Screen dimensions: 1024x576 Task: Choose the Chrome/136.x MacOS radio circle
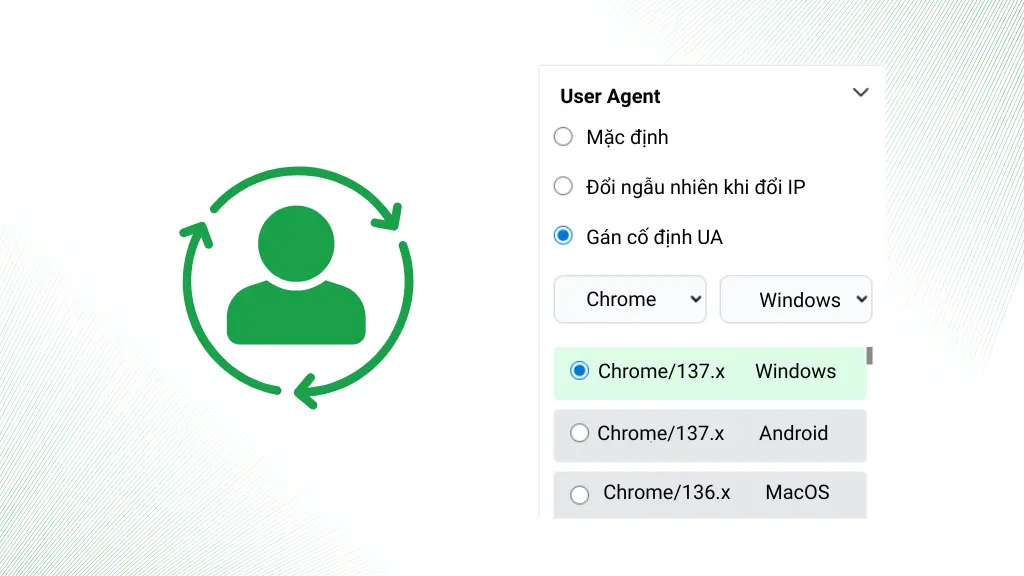pos(579,494)
